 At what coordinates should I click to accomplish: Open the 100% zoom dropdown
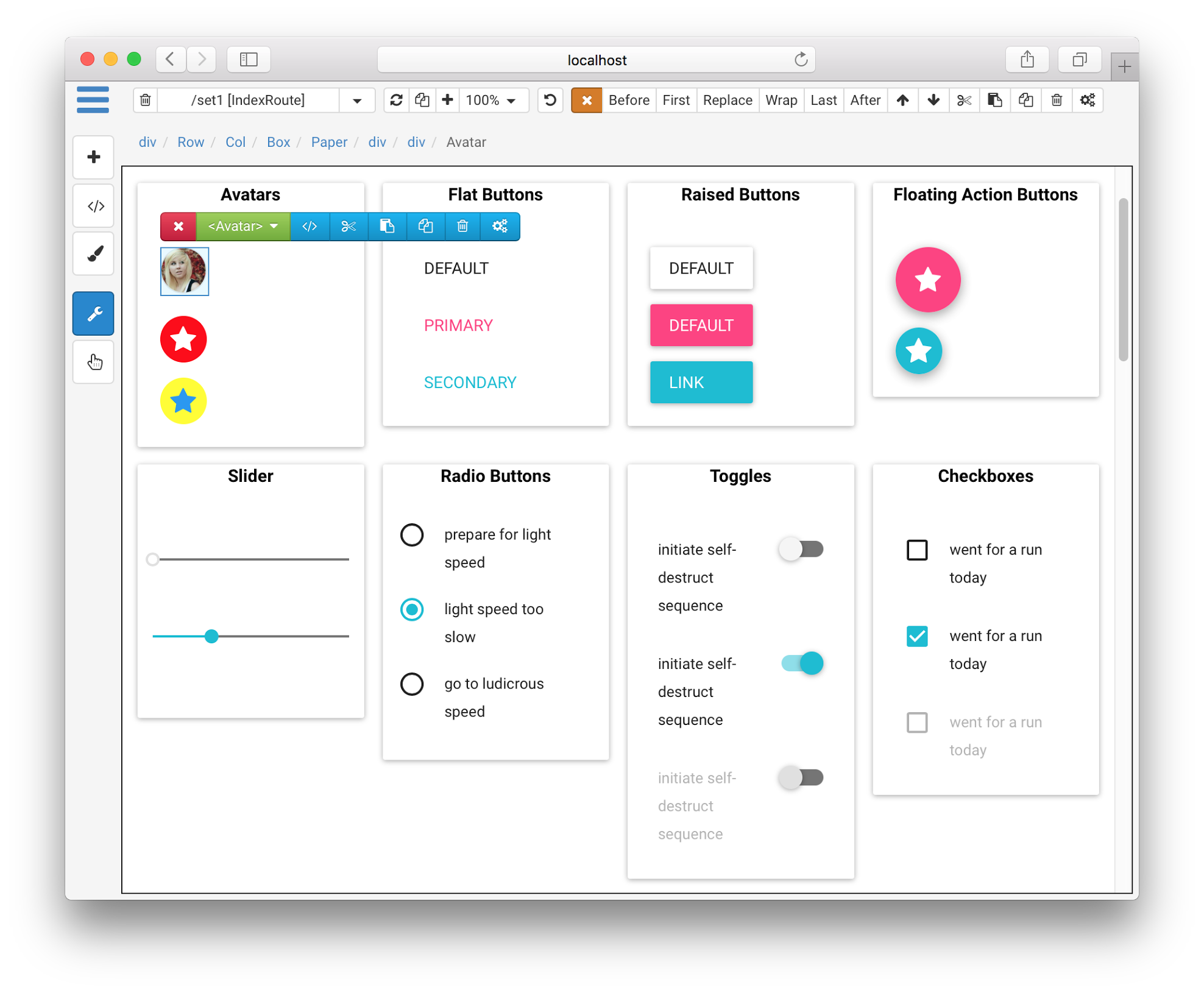click(x=491, y=101)
